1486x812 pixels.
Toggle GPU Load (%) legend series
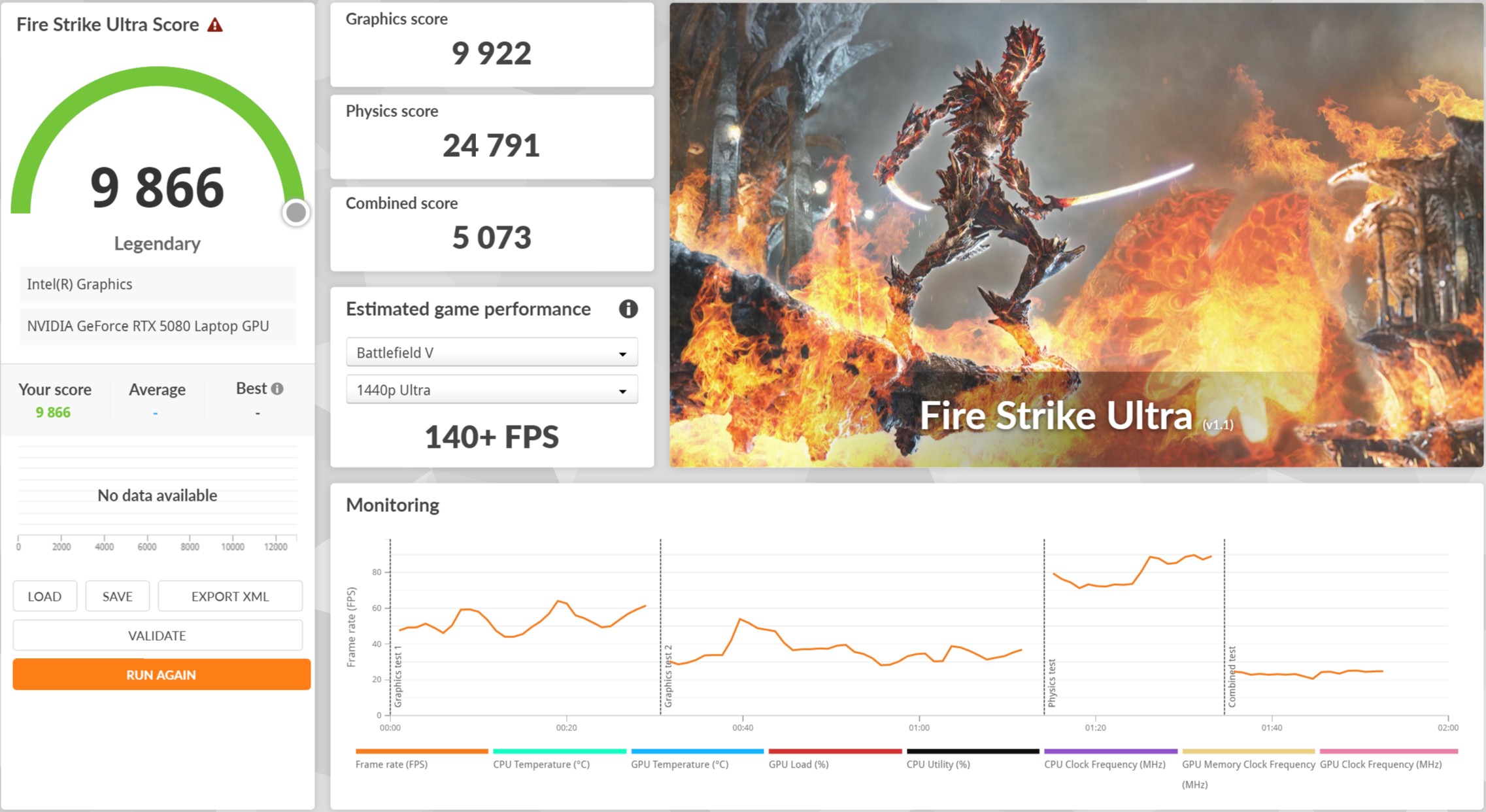pyautogui.click(x=798, y=764)
